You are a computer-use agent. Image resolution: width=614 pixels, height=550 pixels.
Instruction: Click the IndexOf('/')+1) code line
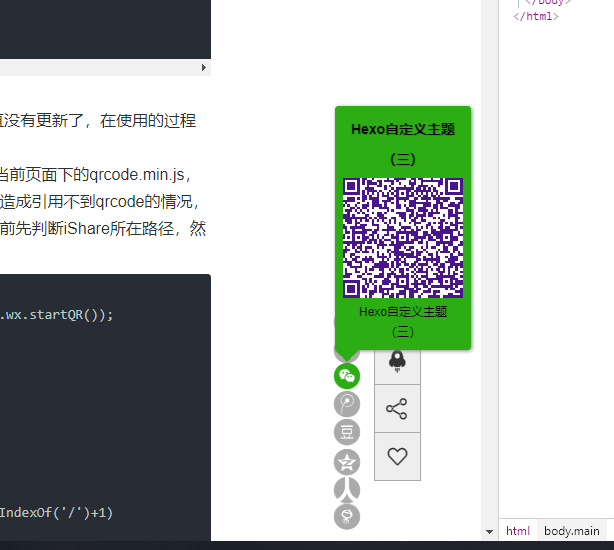[x=57, y=513]
